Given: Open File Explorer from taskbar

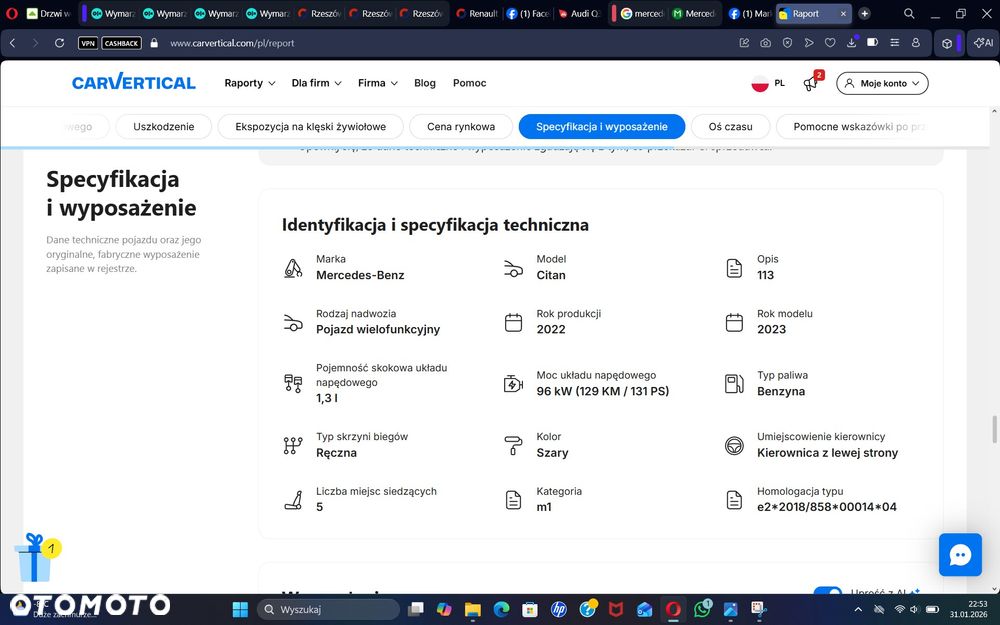Looking at the screenshot, I should [473, 610].
